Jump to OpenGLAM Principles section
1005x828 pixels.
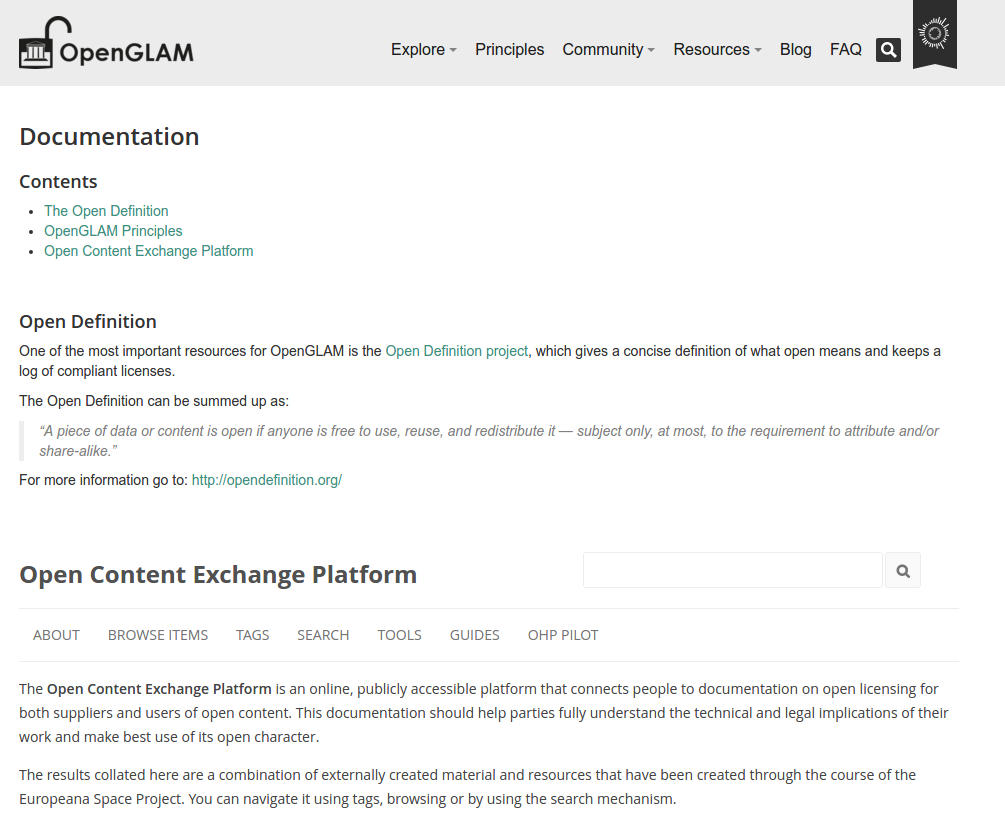[x=113, y=231]
